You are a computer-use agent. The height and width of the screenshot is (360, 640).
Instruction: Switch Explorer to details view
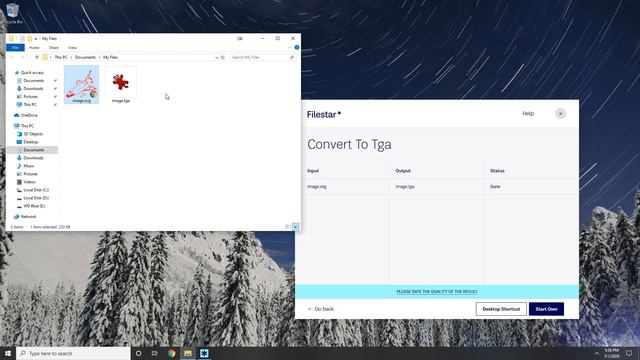pos(287,227)
